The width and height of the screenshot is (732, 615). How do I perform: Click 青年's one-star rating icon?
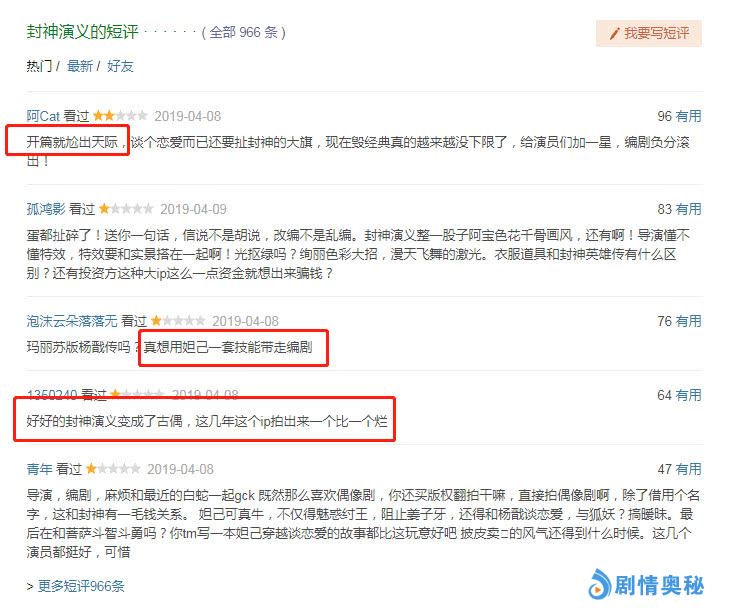[113, 468]
